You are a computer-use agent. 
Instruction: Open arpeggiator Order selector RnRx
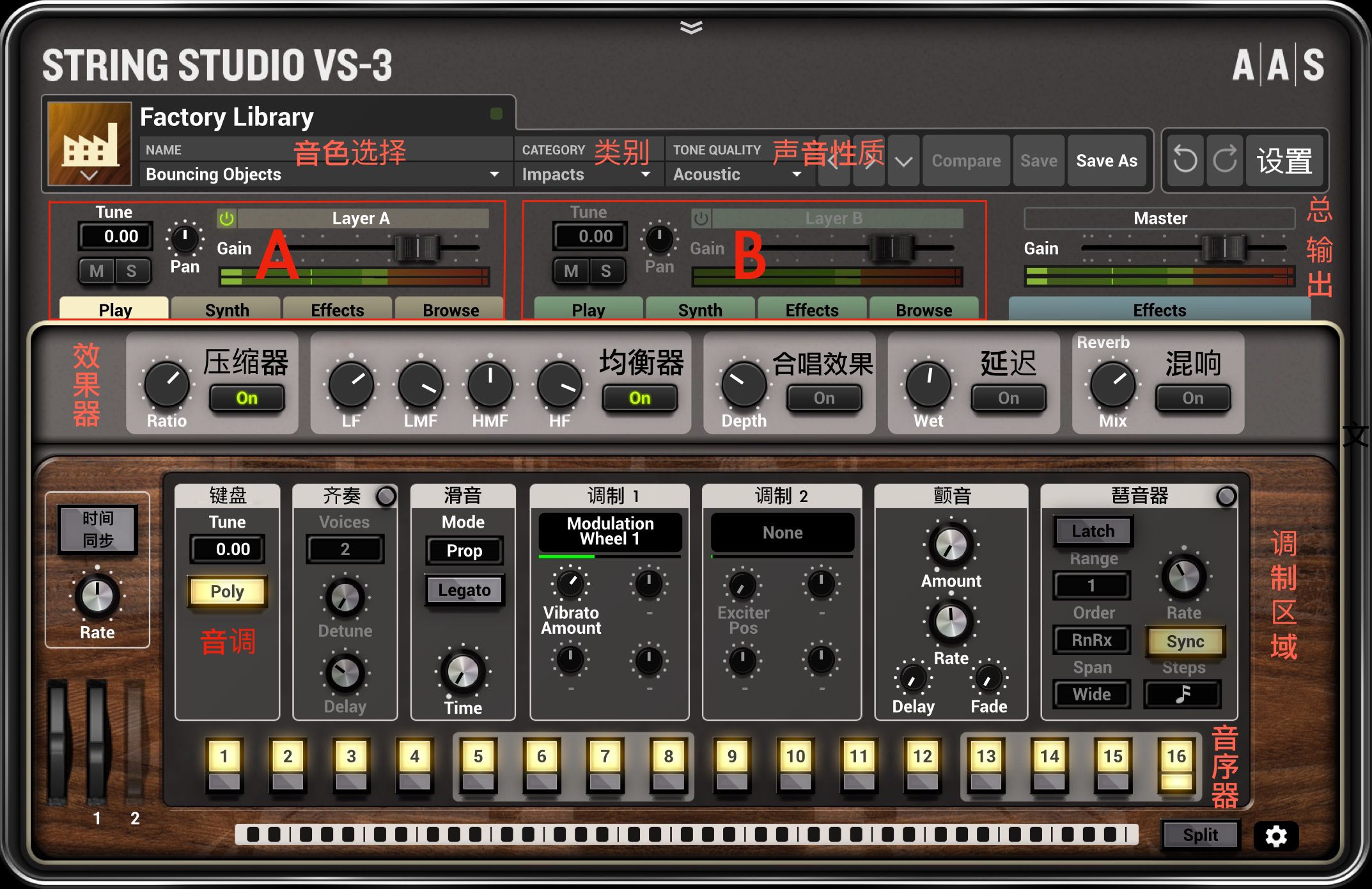click(1091, 640)
